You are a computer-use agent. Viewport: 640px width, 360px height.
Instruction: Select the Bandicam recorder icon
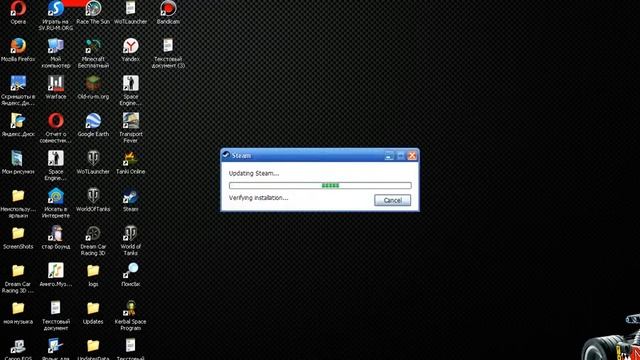(x=168, y=9)
